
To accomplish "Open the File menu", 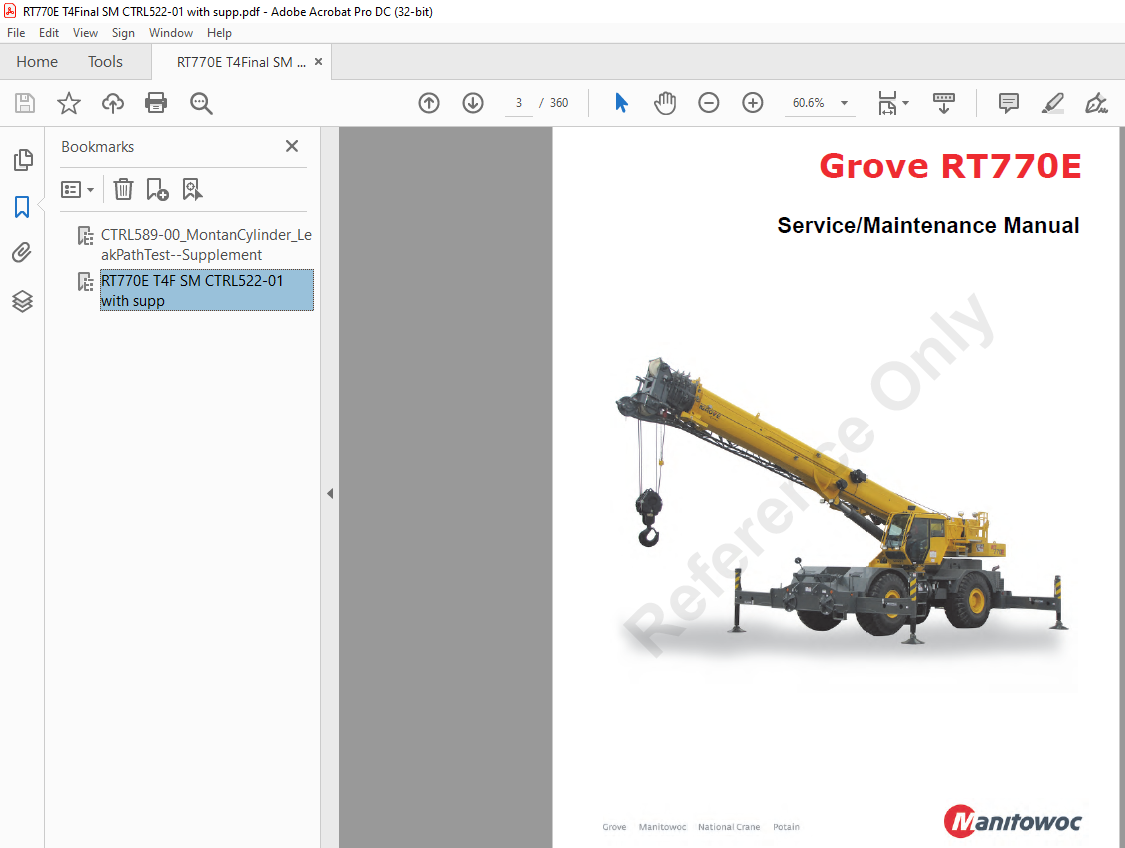I will click(x=16, y=33).
